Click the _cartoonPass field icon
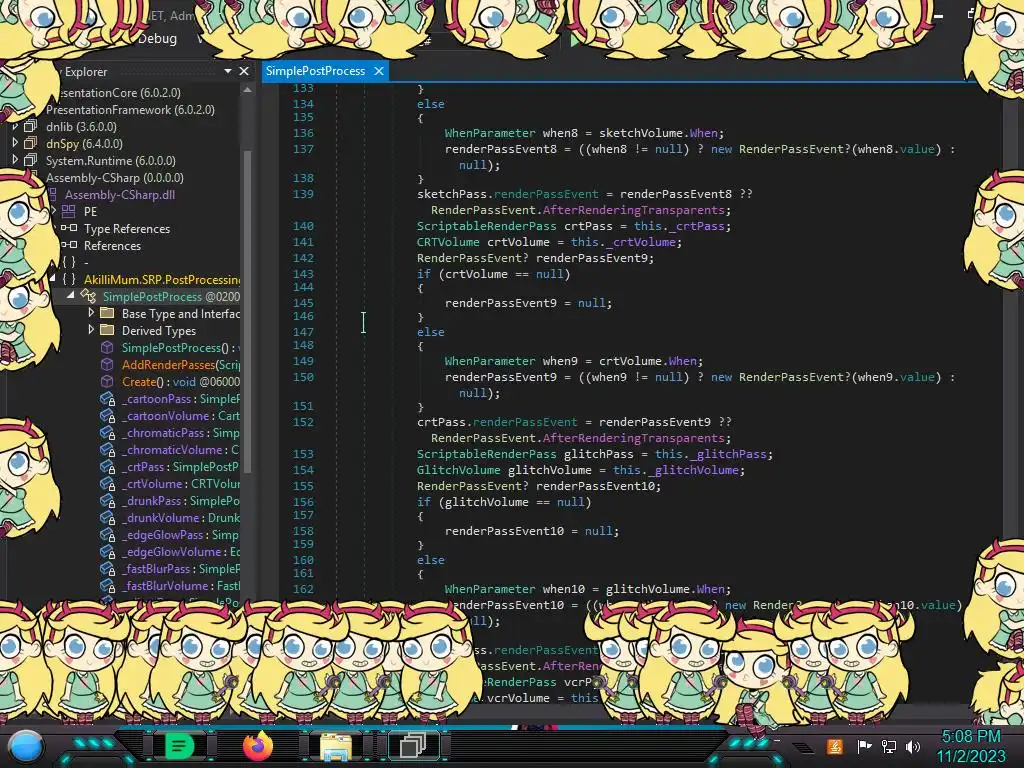 [108, 398]
